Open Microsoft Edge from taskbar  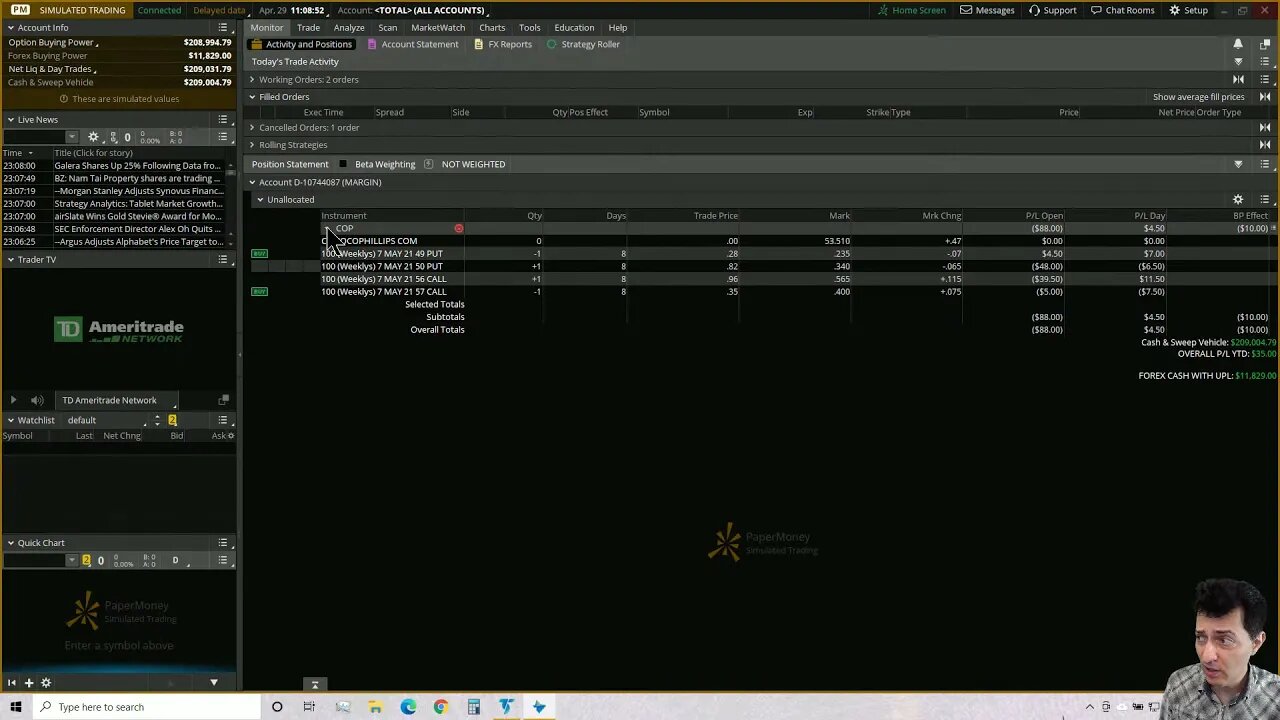(408, 707)
